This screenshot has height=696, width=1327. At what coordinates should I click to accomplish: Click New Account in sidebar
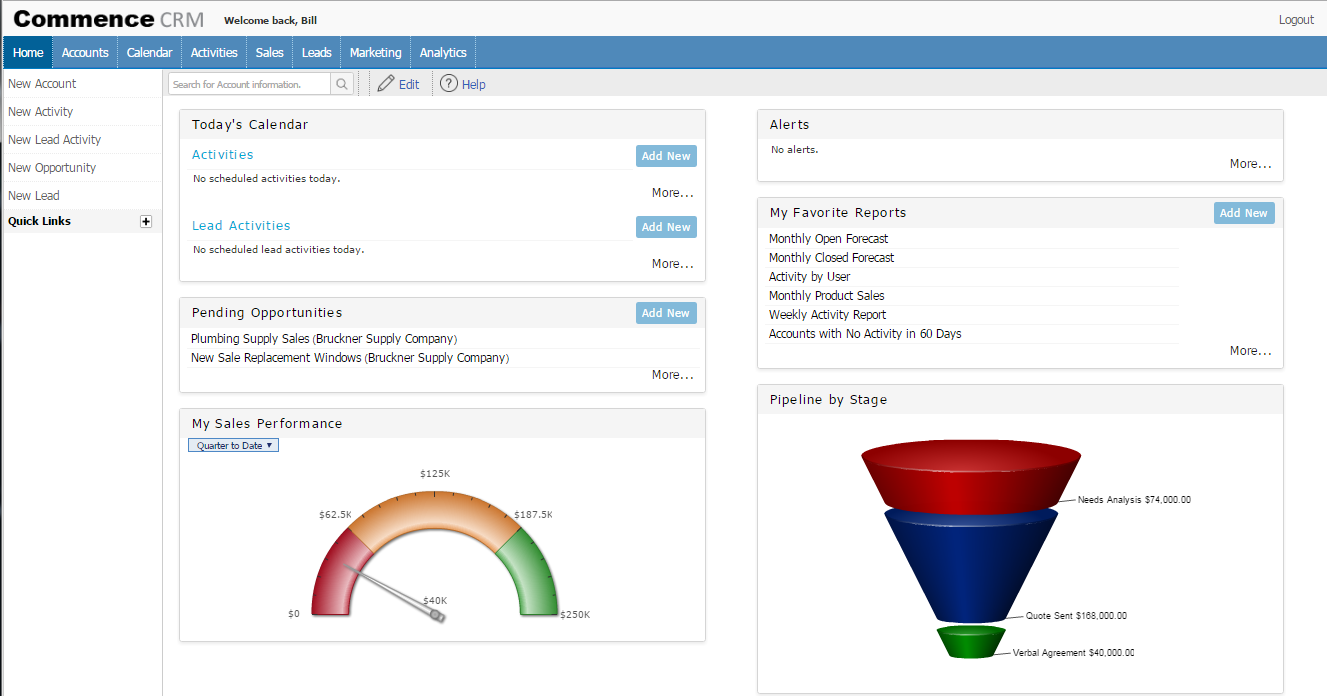tap(42, 84)
